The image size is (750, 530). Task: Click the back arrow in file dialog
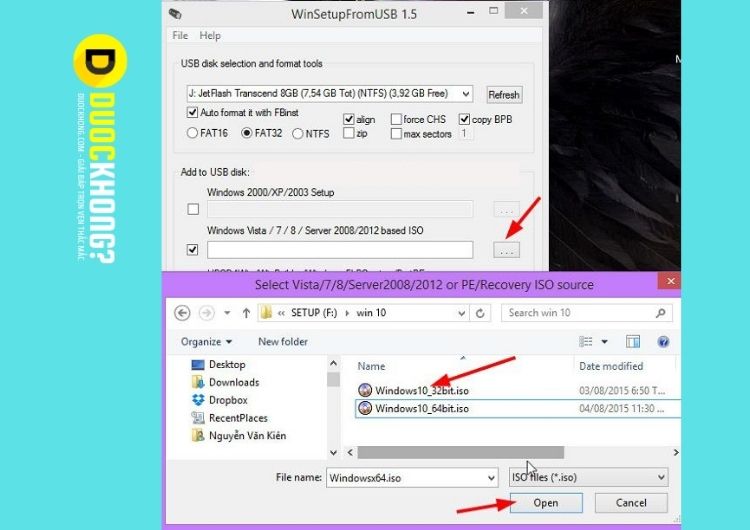click(182, 313)
